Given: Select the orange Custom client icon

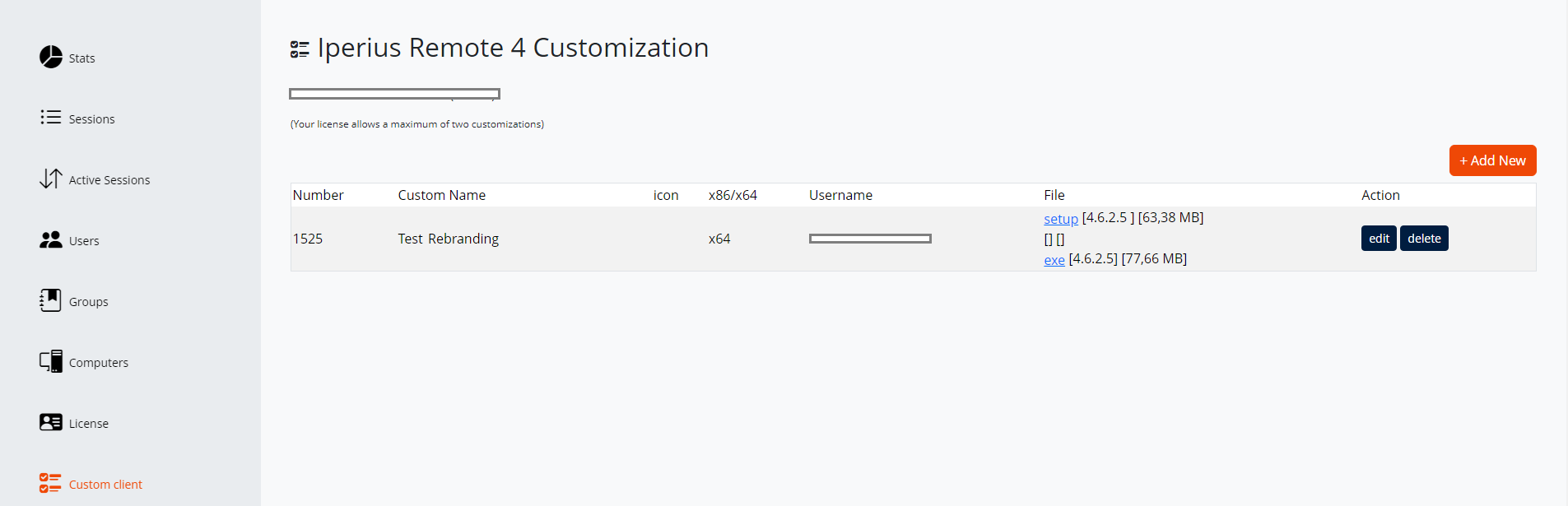Looking at the screenshot, I should point(50,483).
